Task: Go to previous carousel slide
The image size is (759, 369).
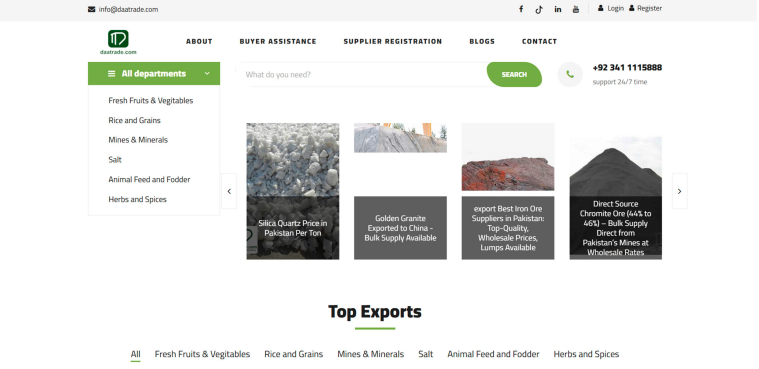Action: tap(229, 191)
